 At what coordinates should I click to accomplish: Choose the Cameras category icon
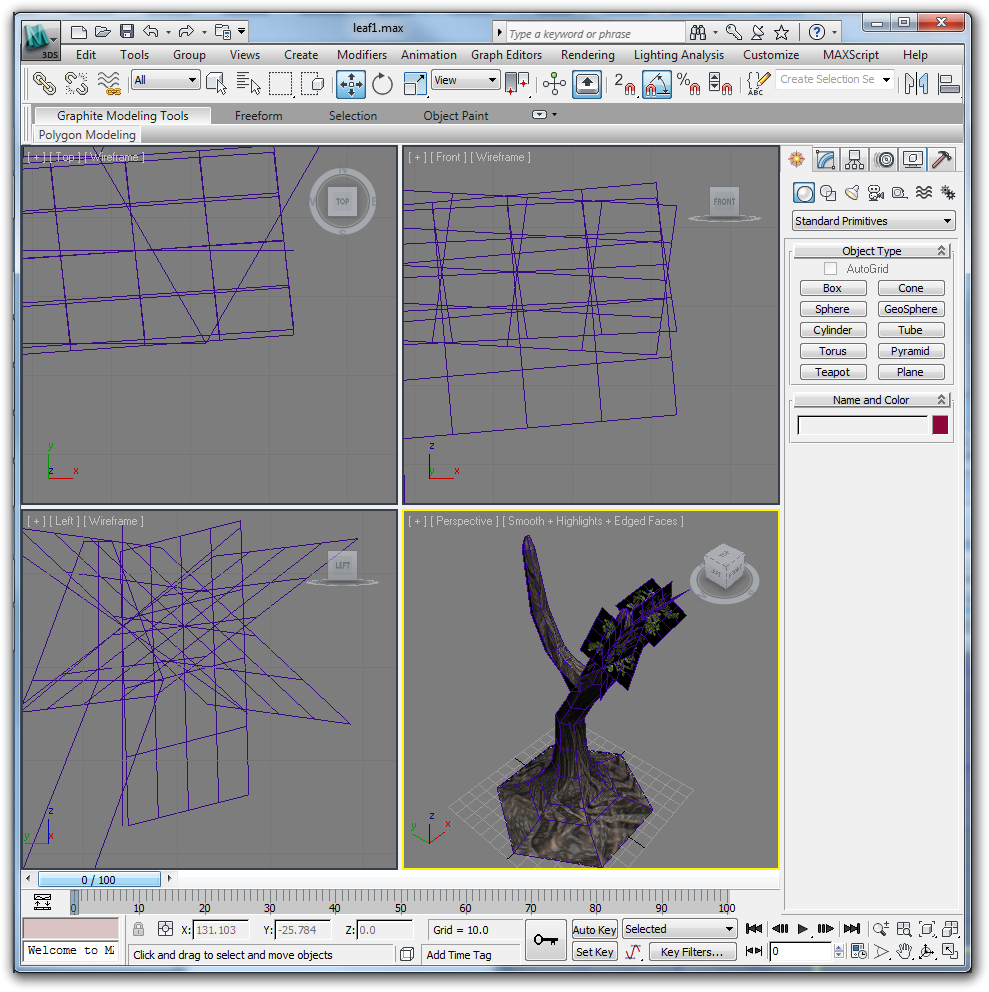point(875,193)
